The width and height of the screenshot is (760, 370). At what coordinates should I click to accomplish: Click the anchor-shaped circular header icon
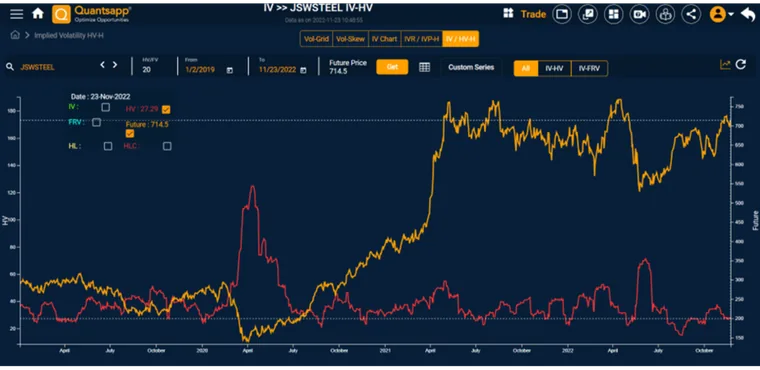coord(665,14)
